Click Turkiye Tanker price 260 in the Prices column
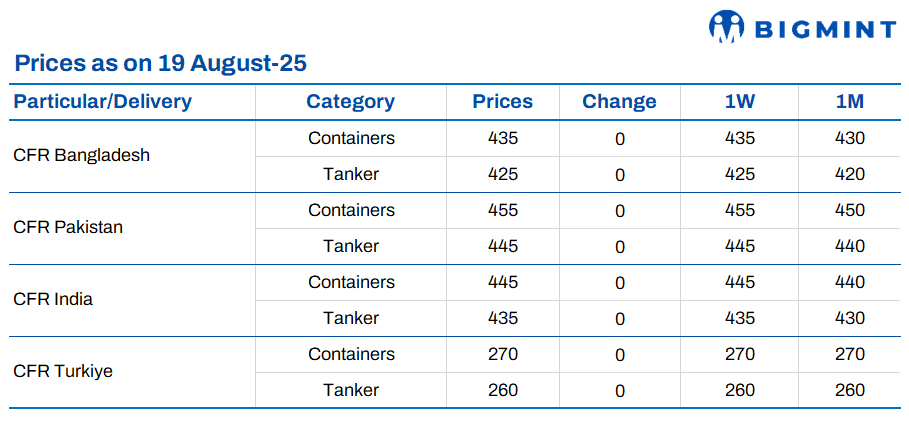909x431 pixels. tap(502, 390)
